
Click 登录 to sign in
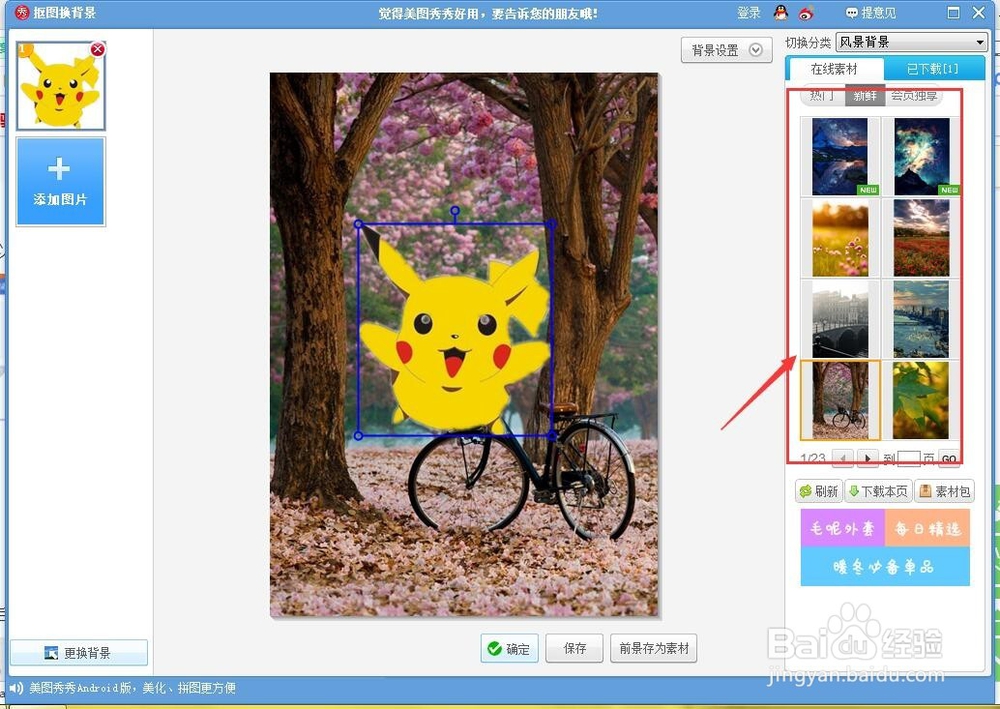(x=749, y=13)
